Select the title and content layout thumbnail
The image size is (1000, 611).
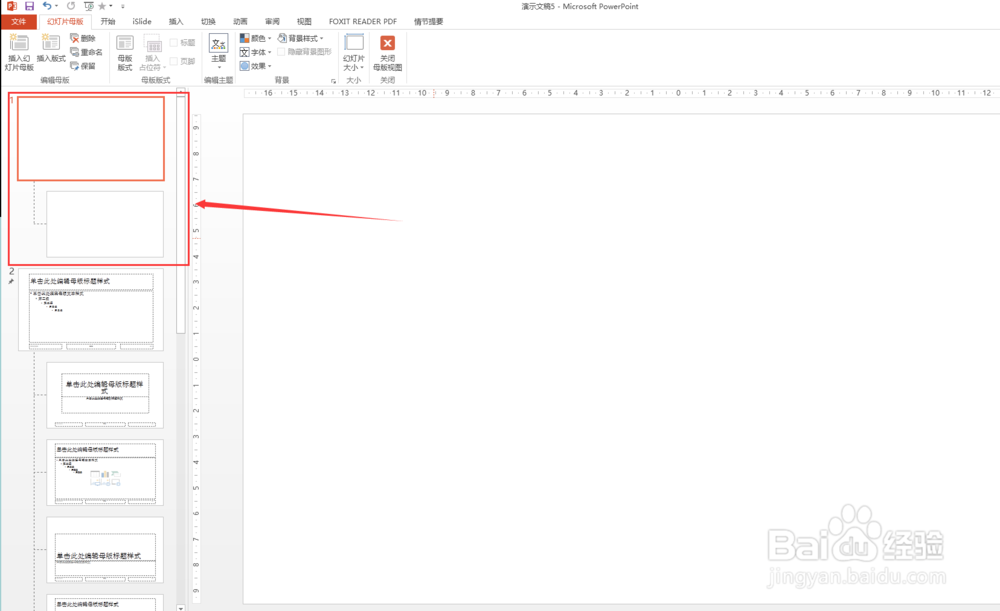[105, 472]
